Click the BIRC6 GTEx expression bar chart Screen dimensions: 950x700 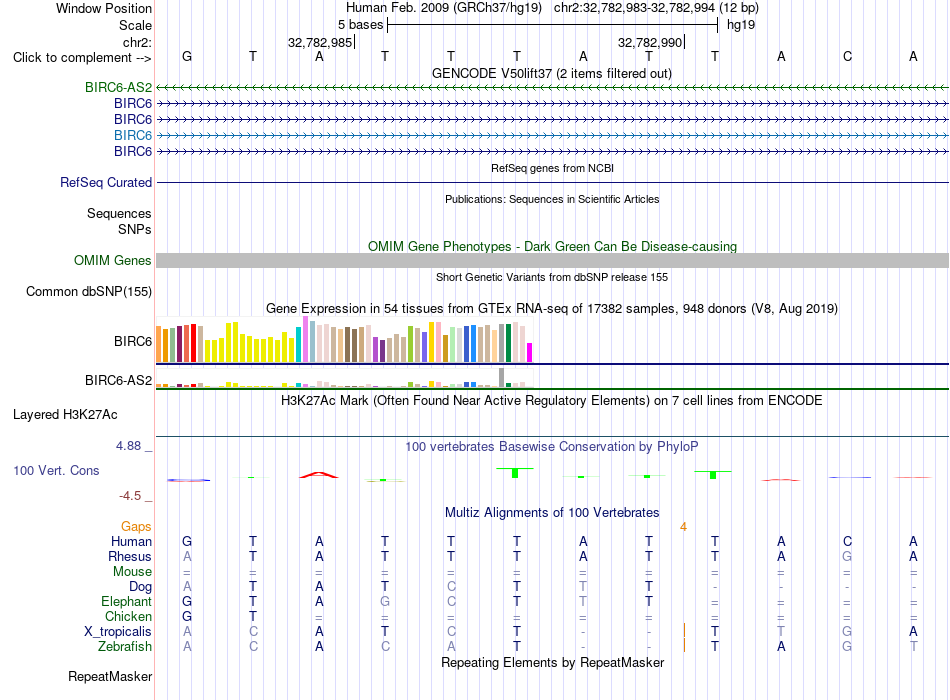pos(344,339)
